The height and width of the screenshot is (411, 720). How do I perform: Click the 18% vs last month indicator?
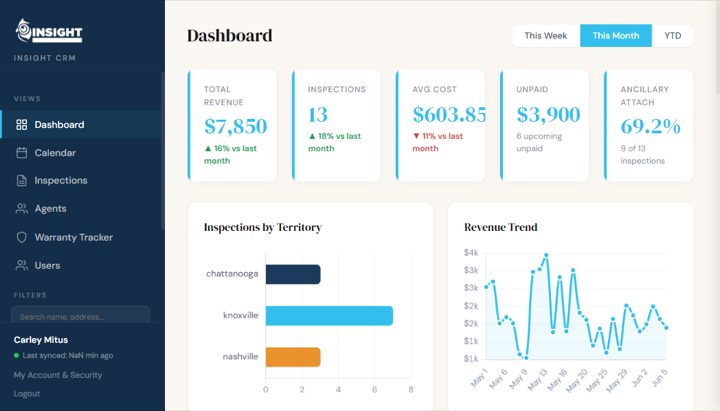pos(334,142)
